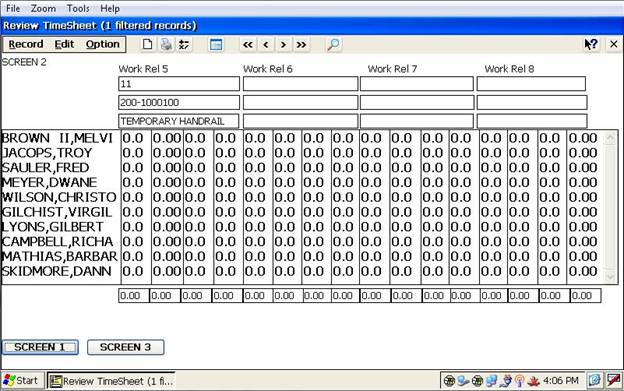Select employee LYONS,GILBERT
Screen dimensions: 624x391
pos(53,227)
